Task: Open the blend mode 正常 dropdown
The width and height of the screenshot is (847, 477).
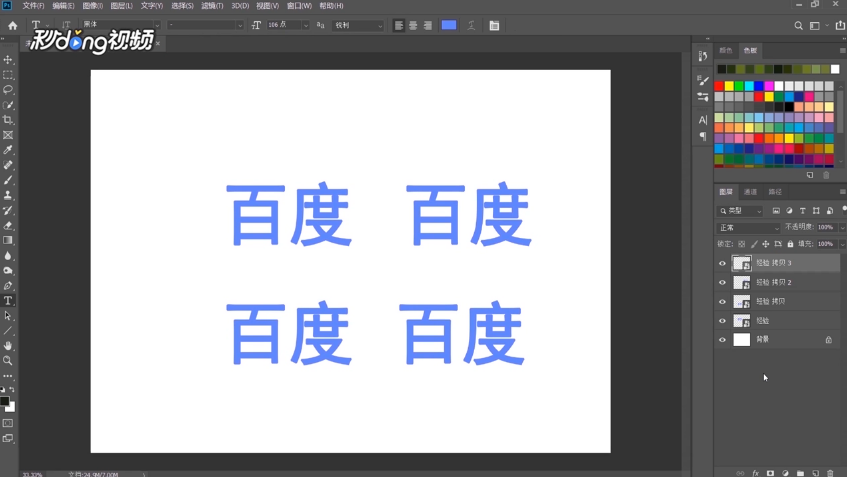Action: point(748,227)
